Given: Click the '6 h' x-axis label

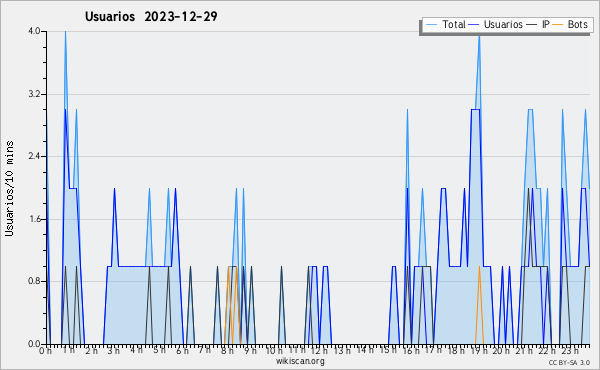Looking at the screenshot, I should click(x=182, y=350).
